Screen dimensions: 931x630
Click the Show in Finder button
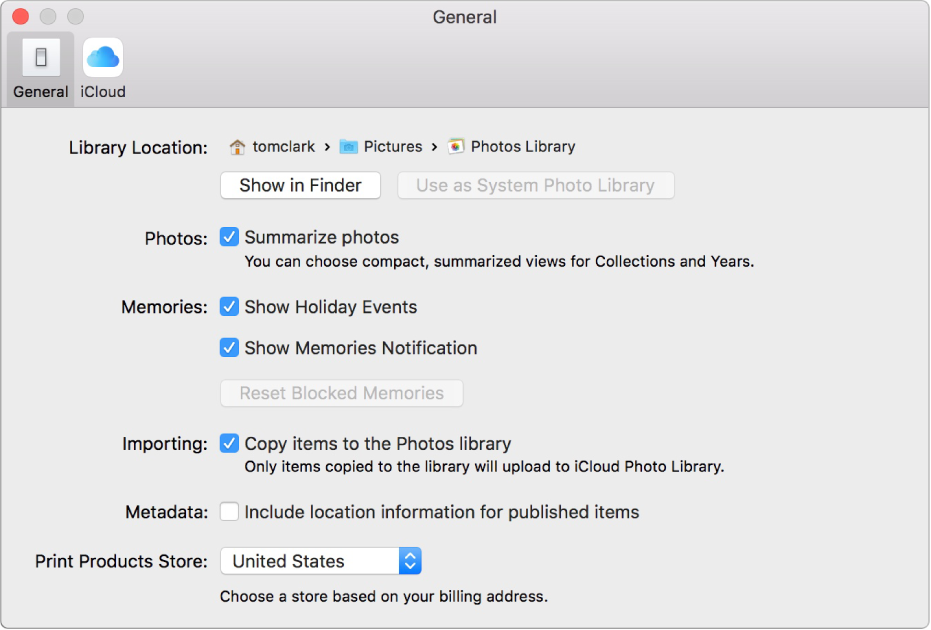click(300, 185)
